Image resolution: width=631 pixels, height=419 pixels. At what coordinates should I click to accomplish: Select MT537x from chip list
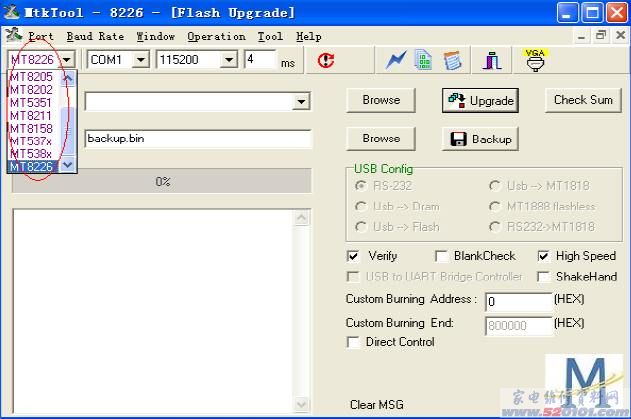[x=33, y=141]
